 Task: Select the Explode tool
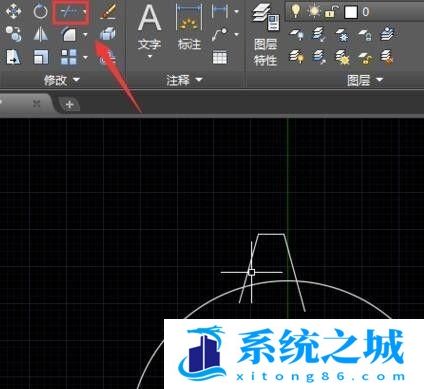108,34
